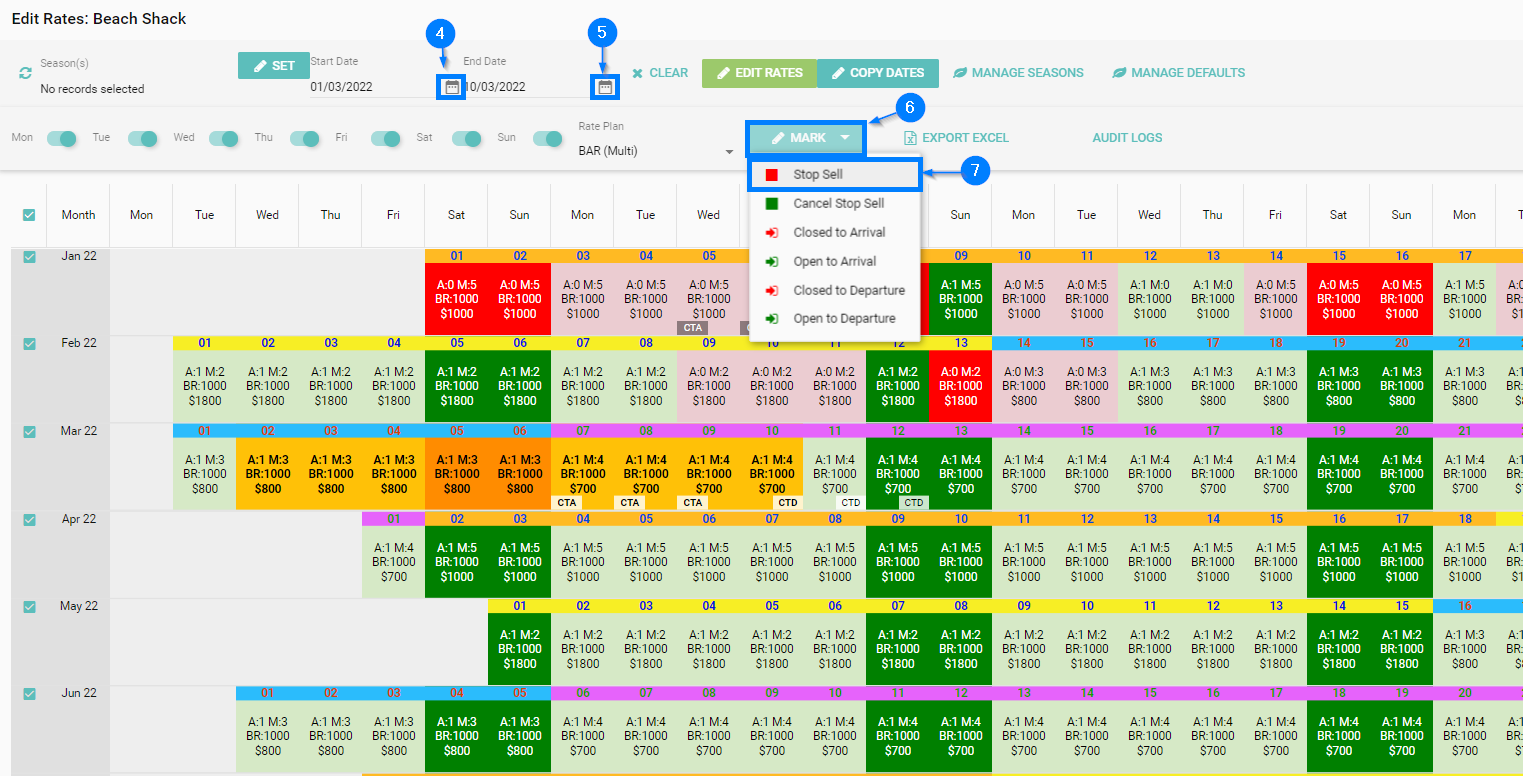
Task: Click the Edit Rates button
Action: [x=759, y=73]
